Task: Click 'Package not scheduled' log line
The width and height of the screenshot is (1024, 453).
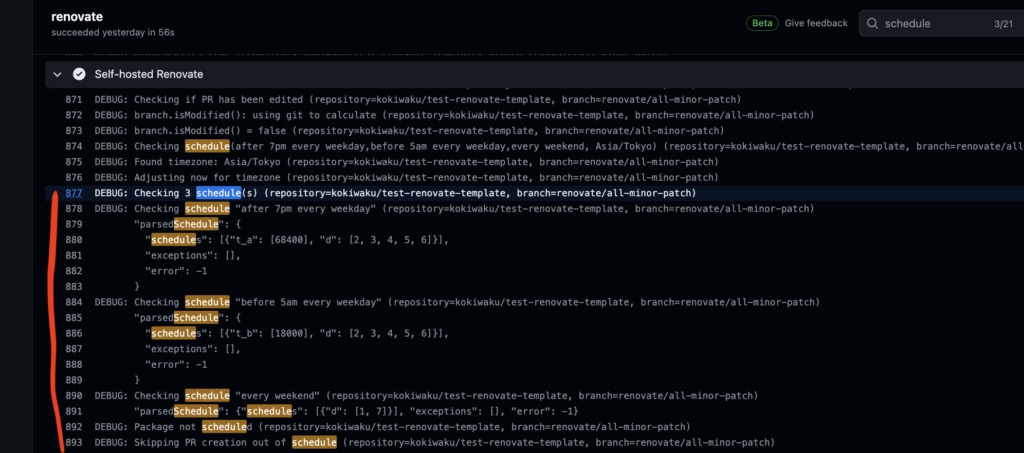Action: [392, 427]
